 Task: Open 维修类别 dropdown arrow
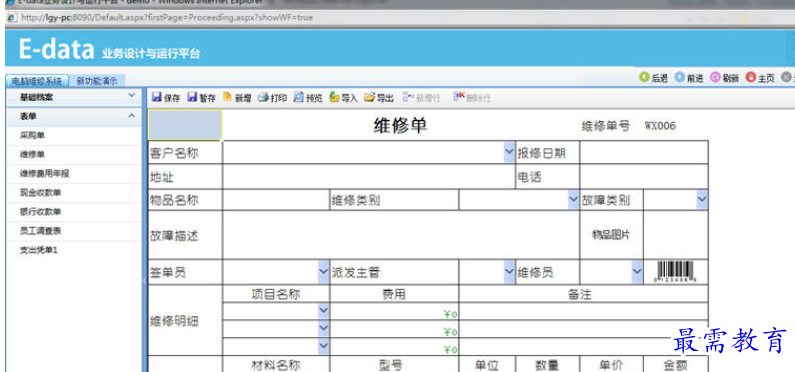click(x=573, y=200)
